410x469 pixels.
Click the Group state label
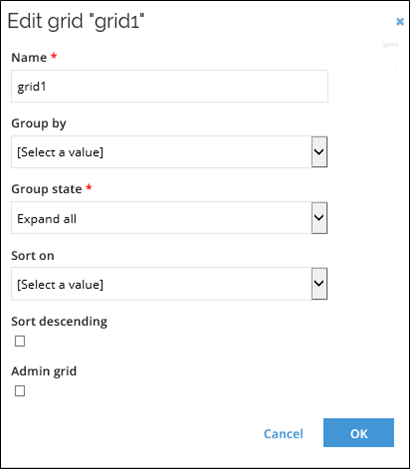click(47, 189)
